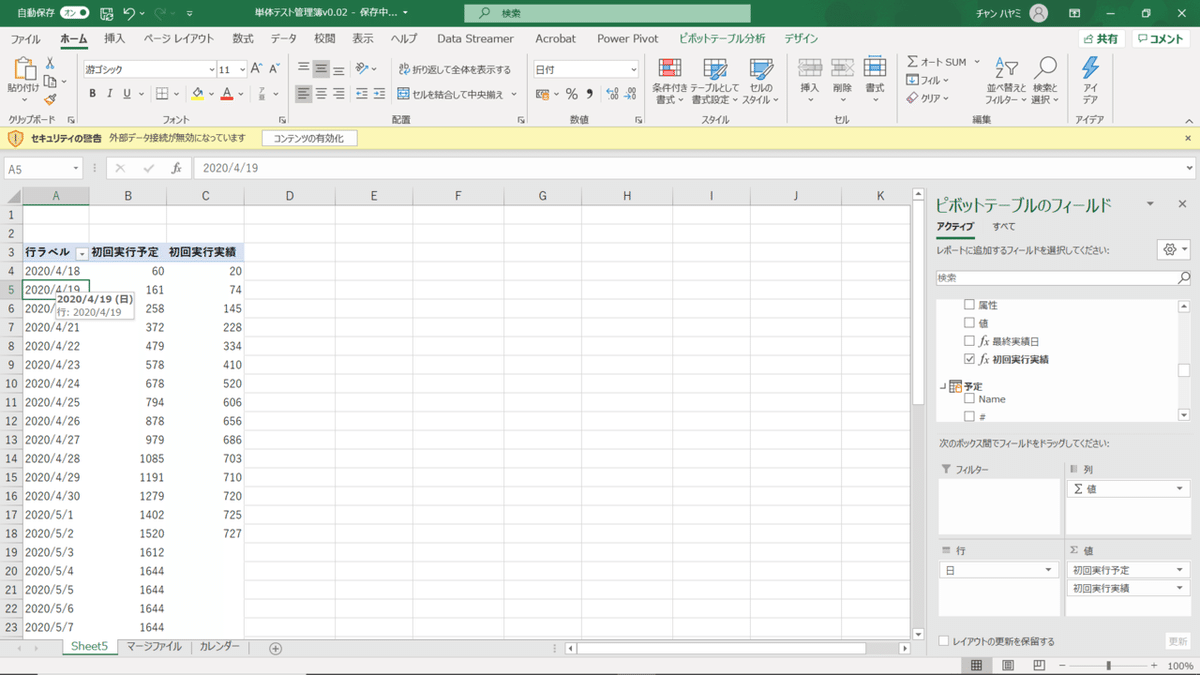
Task: Click the 共有 share button
Action: [1101, 39]
